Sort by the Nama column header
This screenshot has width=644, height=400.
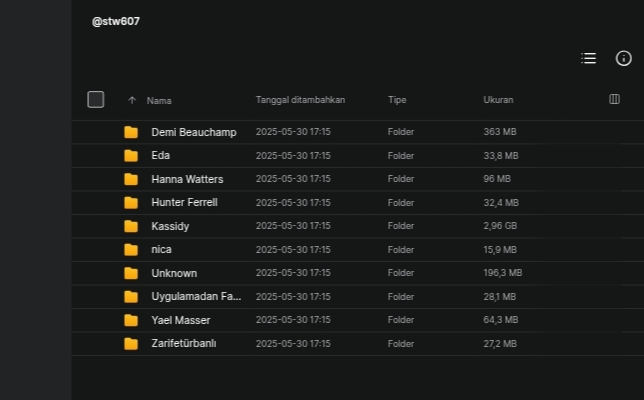click(159, 101)
